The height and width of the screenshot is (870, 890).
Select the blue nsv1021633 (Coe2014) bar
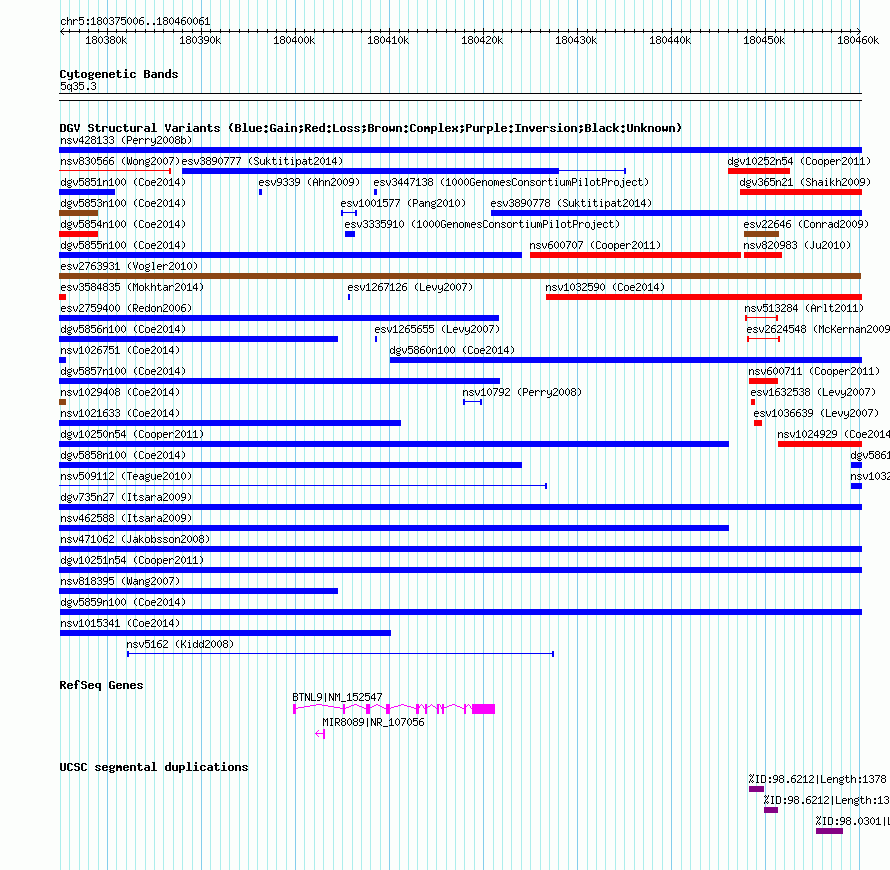click(230, 423)
